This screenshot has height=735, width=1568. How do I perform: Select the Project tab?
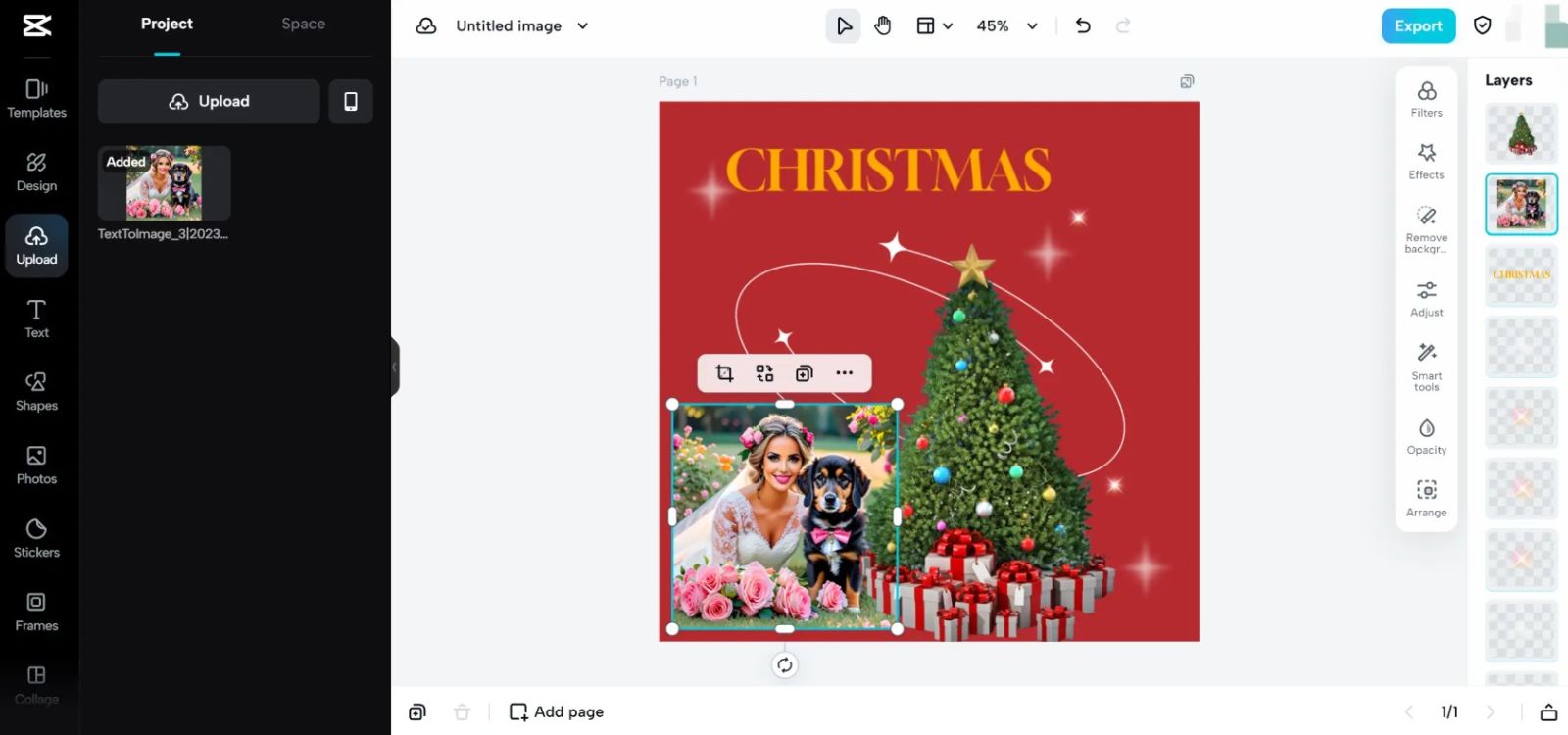(167, 24)
